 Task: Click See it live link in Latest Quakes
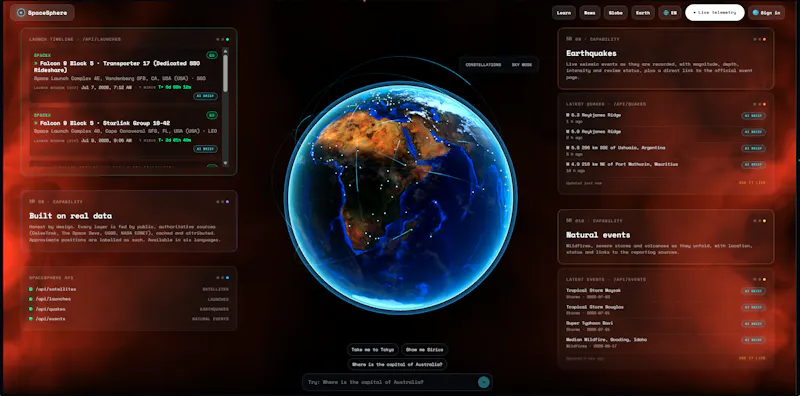(x=752, y=183)
